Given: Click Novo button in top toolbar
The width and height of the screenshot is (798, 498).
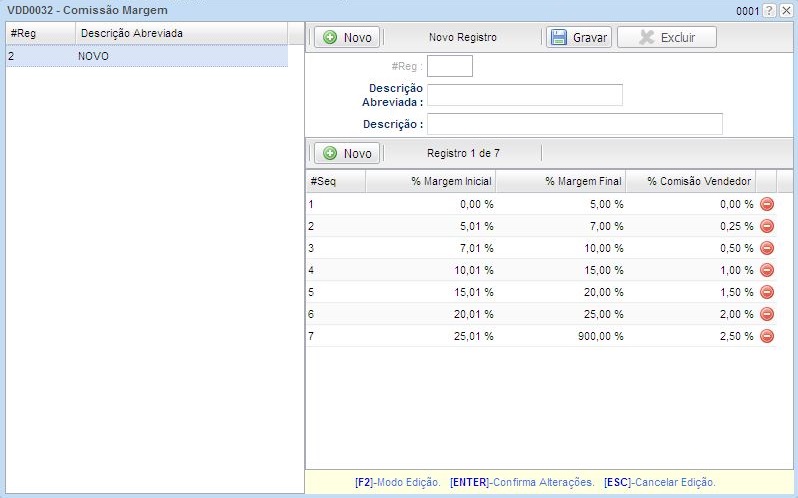Looking at the screenshot, I should 347,37.
